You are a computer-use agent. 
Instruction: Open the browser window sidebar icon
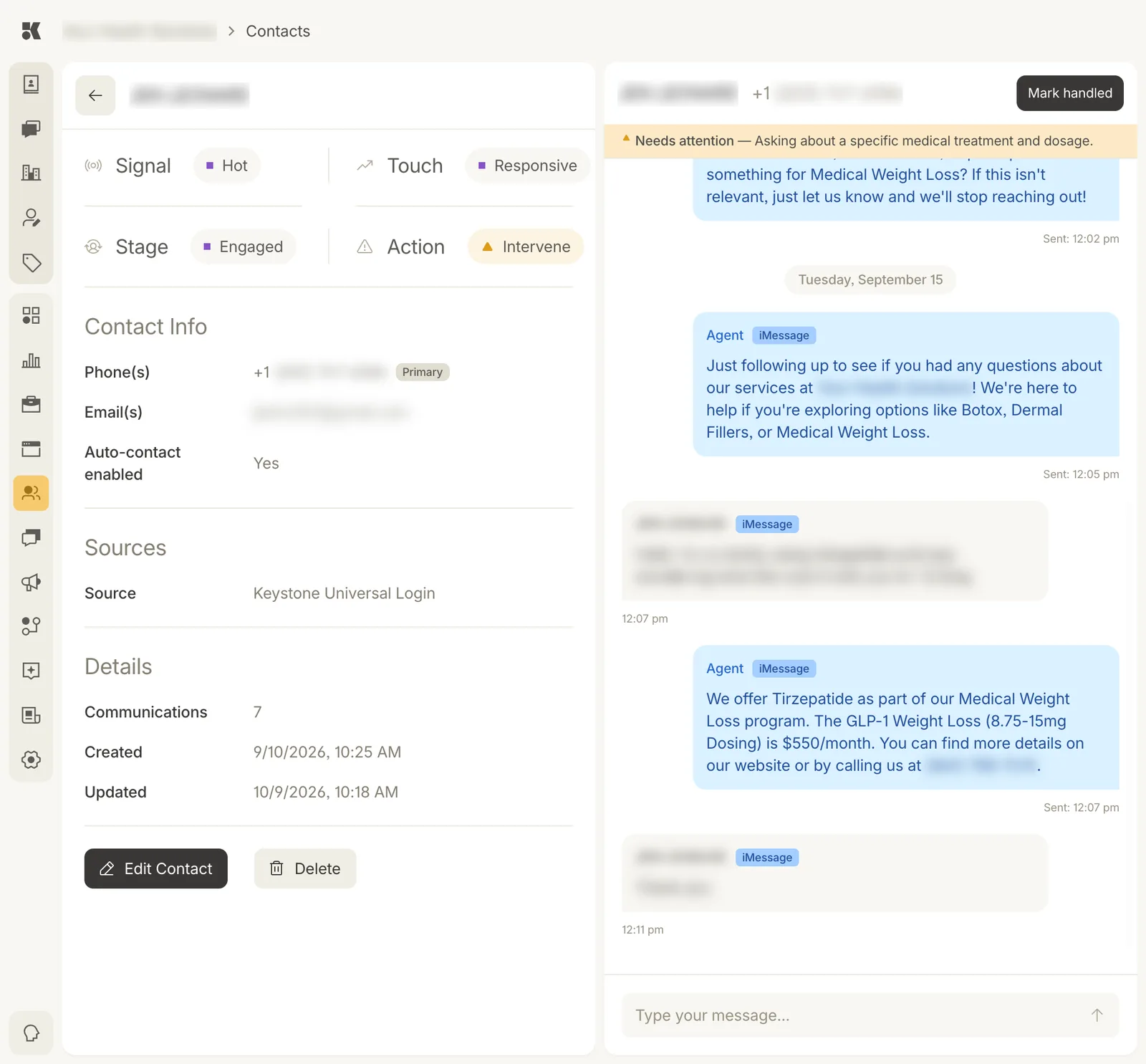click(31, 449)
